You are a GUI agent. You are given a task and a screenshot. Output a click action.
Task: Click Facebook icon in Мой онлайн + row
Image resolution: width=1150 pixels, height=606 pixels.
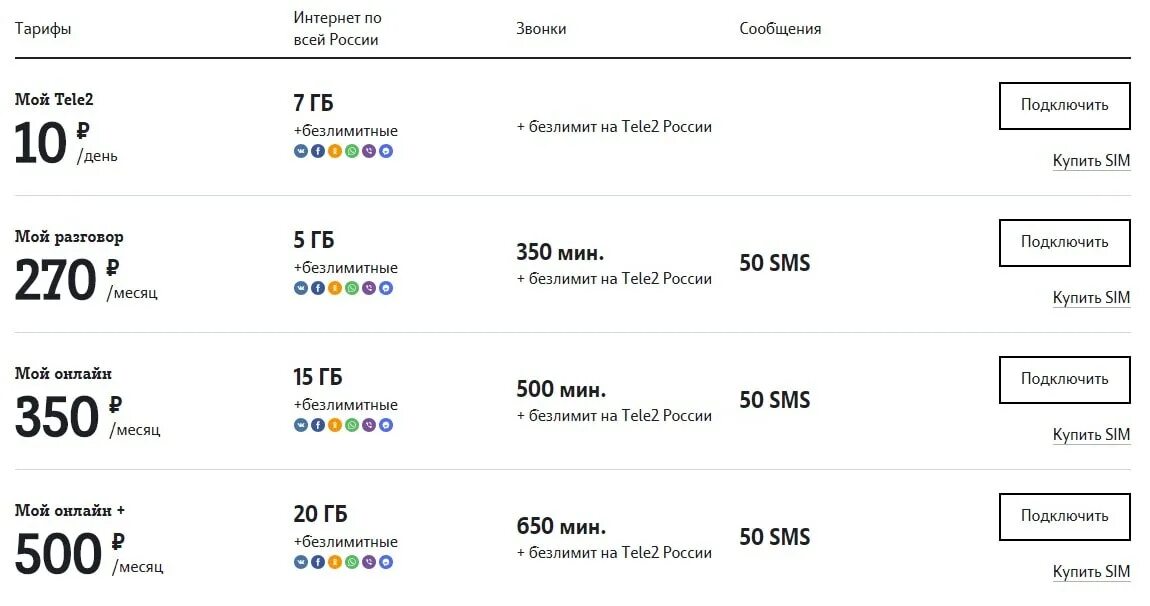click(318, 563)
